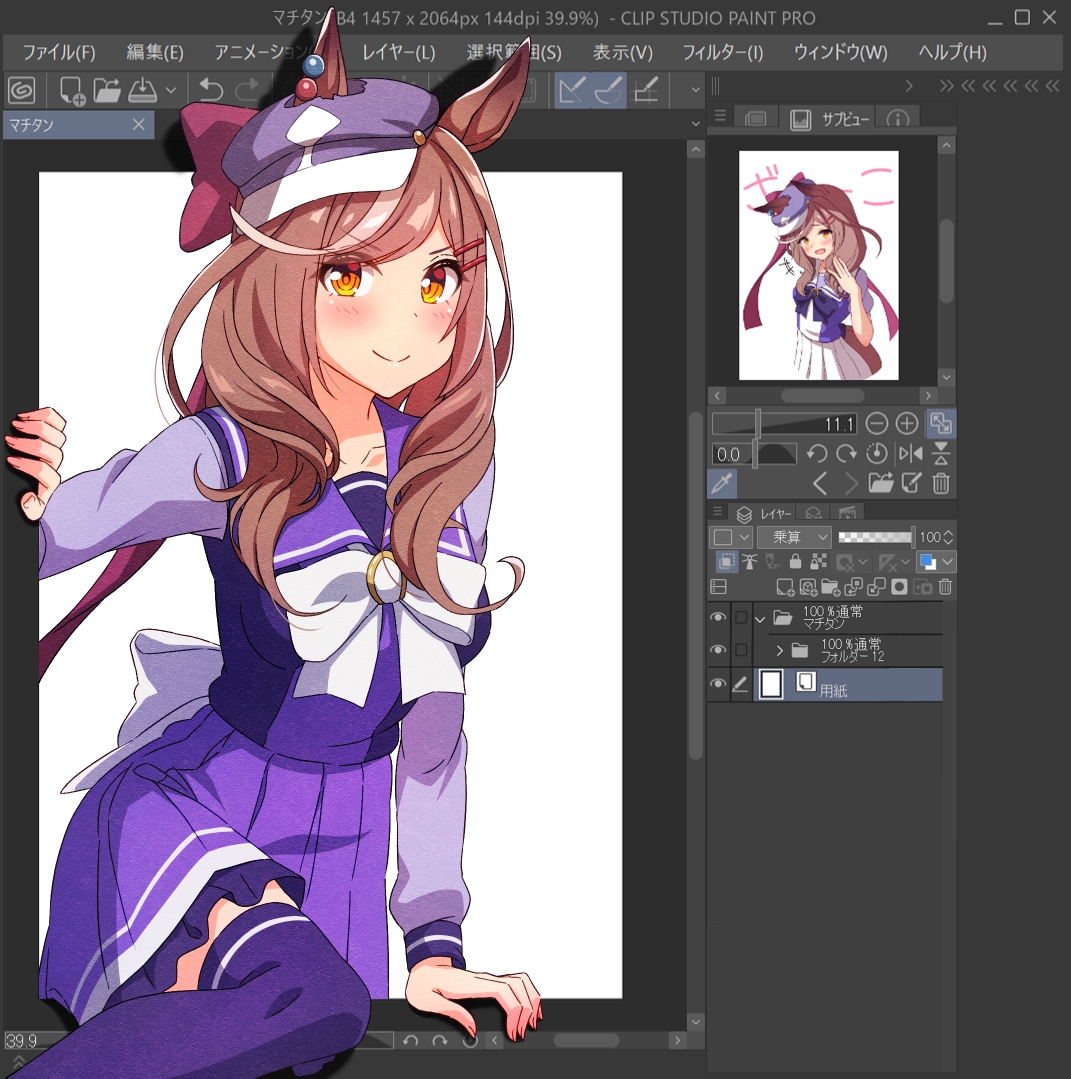The width and height of the screenshot is (1071, 1079).
Task: Click the lock layer padlock icon
Action: pyautogui.click(x=795, y=562)
